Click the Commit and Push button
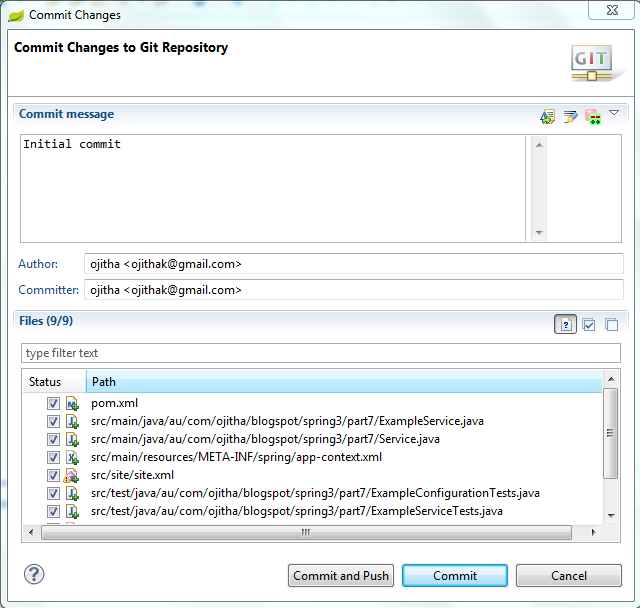 341,576
